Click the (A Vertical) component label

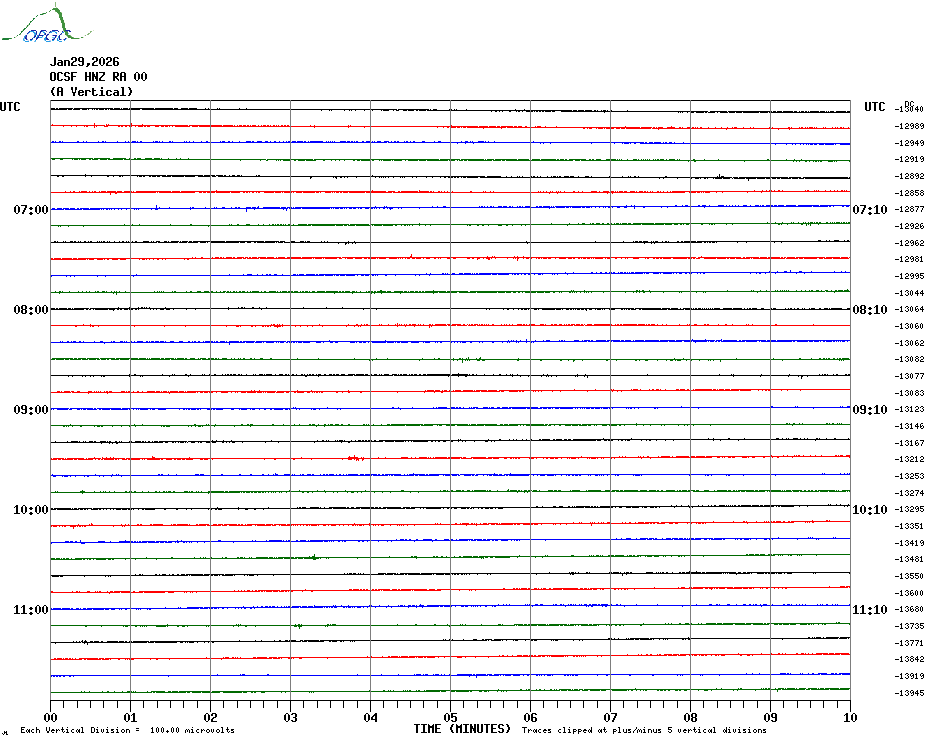coord(91,91)
